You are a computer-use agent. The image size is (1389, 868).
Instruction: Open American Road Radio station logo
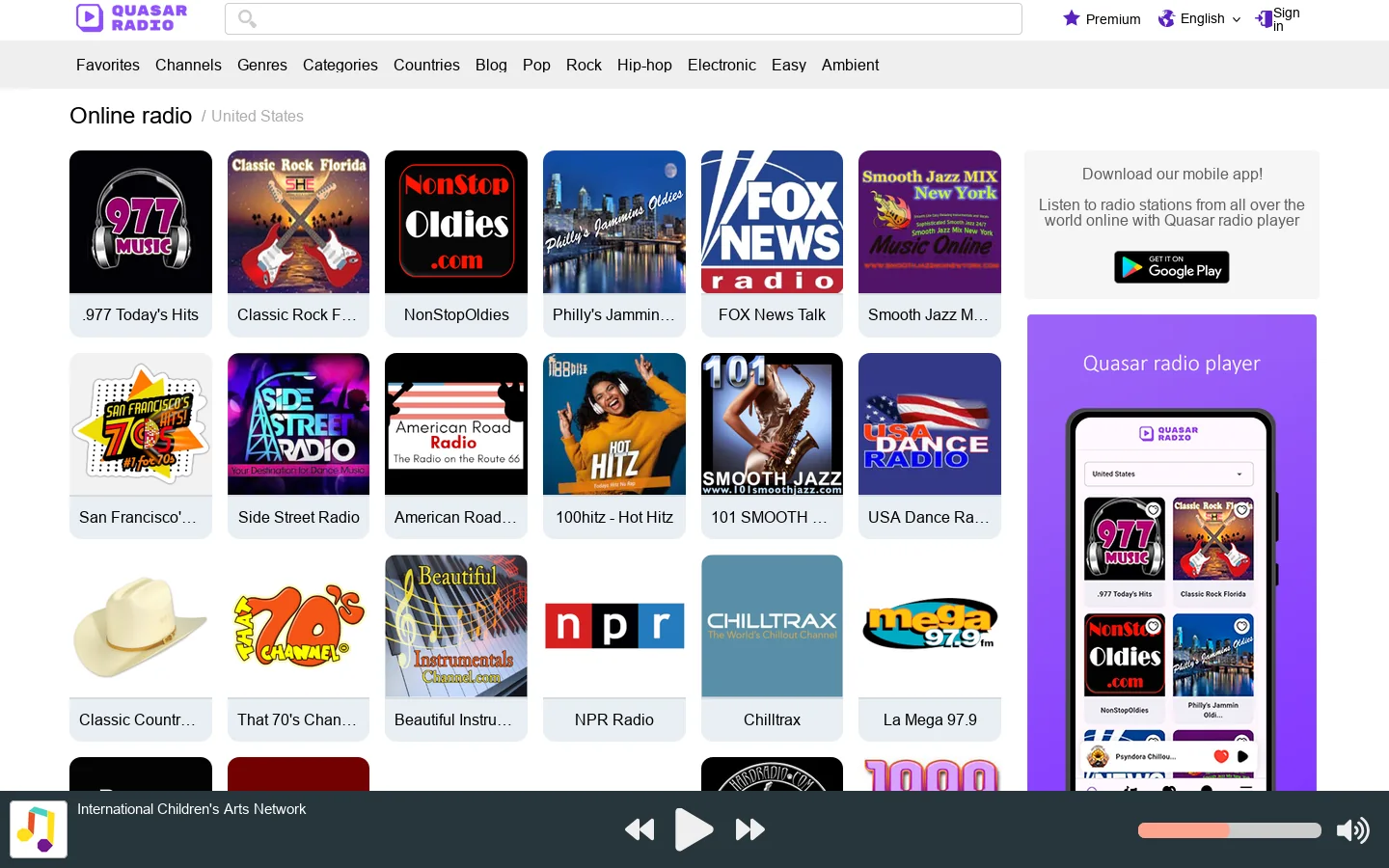456,424
